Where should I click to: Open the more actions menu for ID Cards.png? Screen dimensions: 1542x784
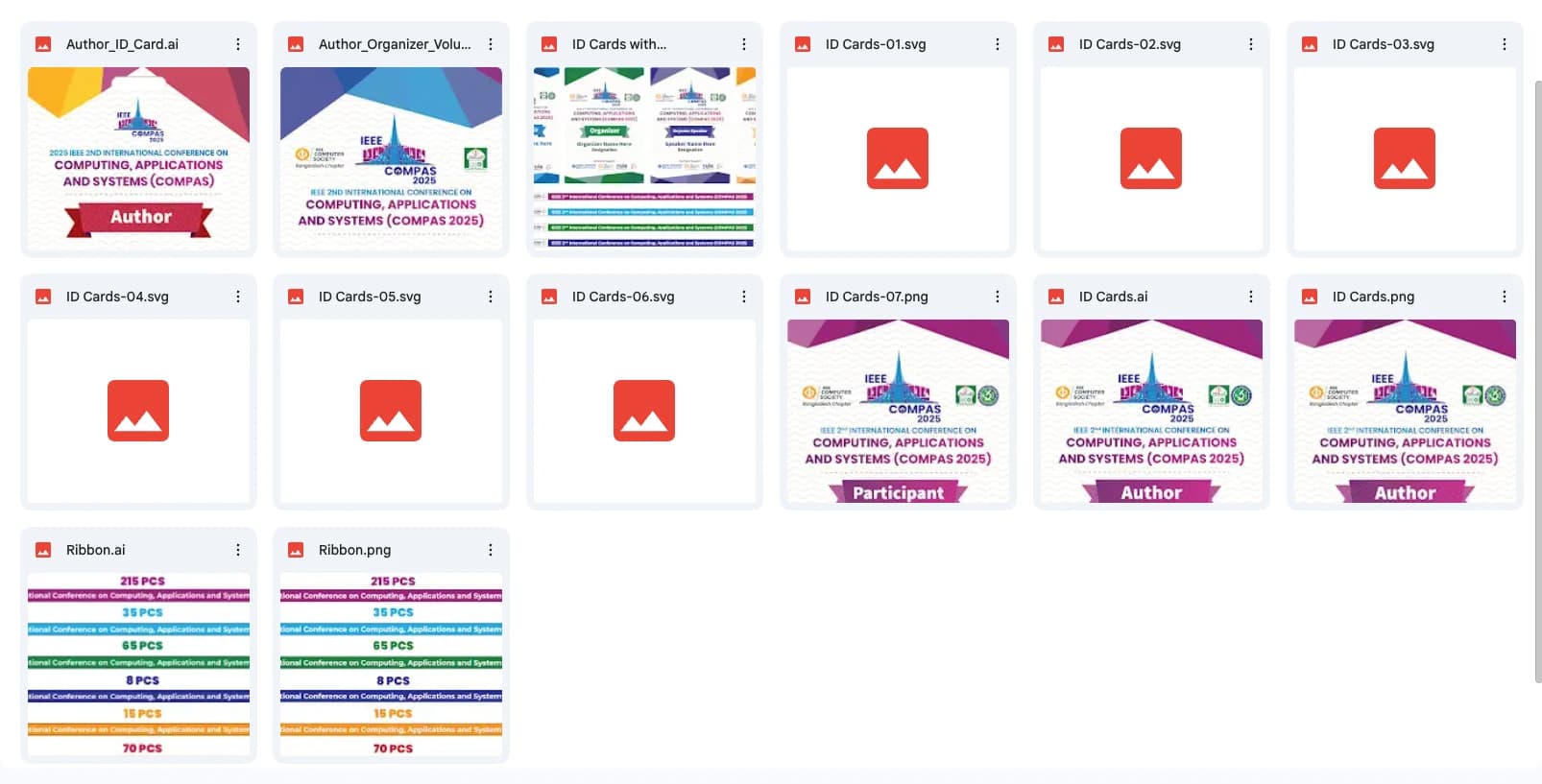pyautogui.click(x=1505, y=297)
